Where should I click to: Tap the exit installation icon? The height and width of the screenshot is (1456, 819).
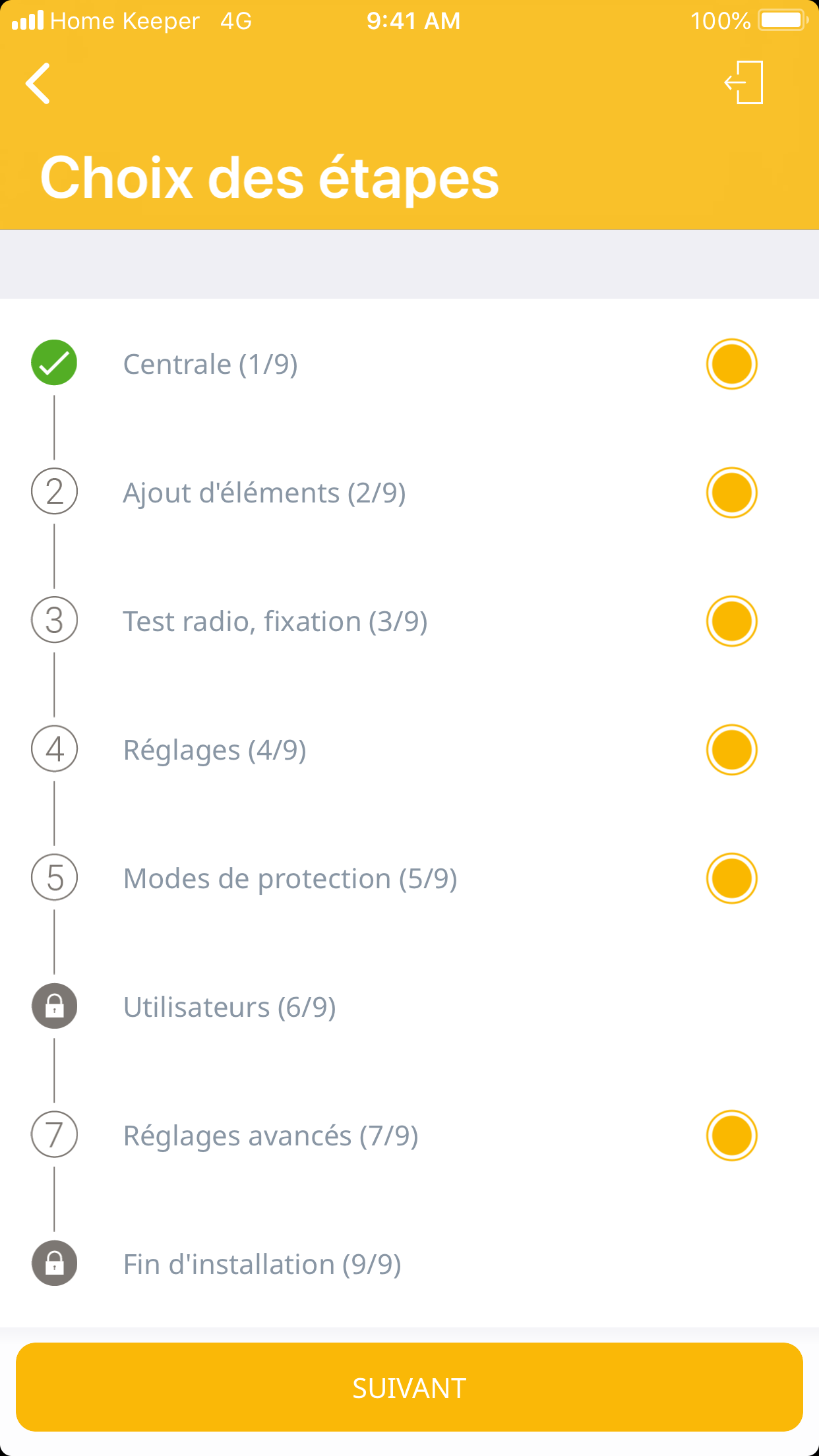744,82
